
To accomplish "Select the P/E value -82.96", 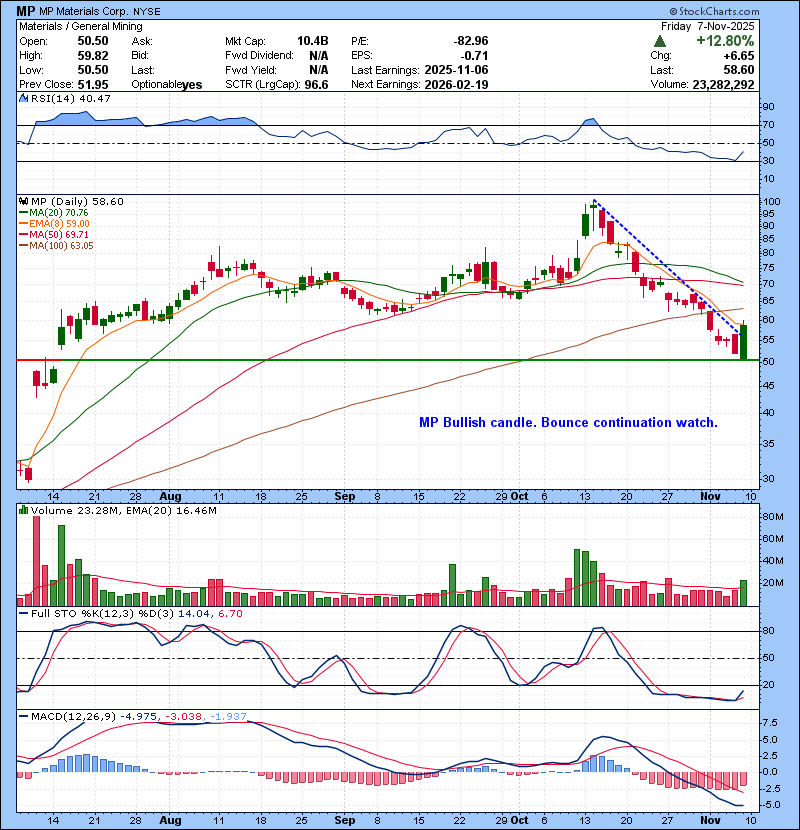I will point(471,41).
